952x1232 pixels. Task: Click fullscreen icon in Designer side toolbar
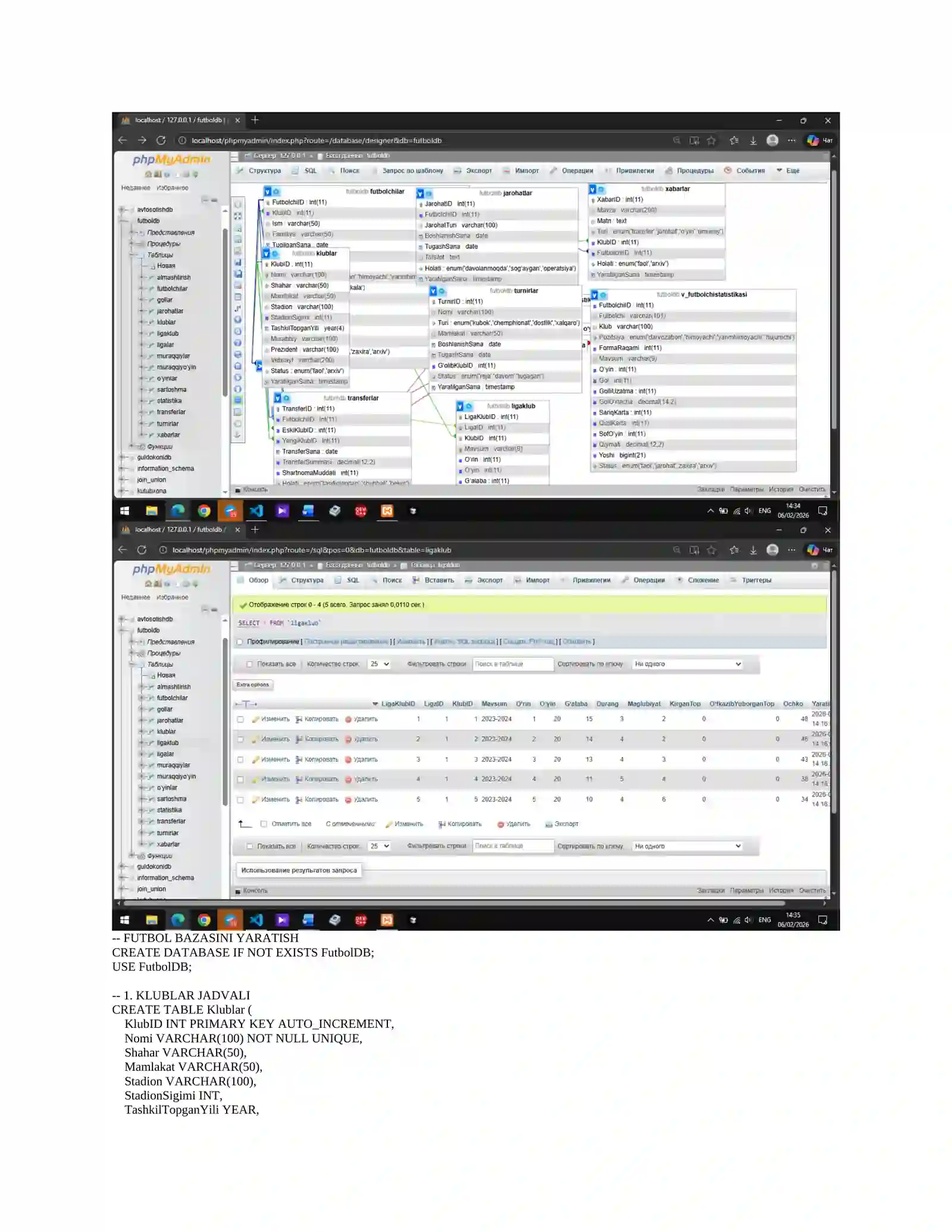(x=238, y=216)
